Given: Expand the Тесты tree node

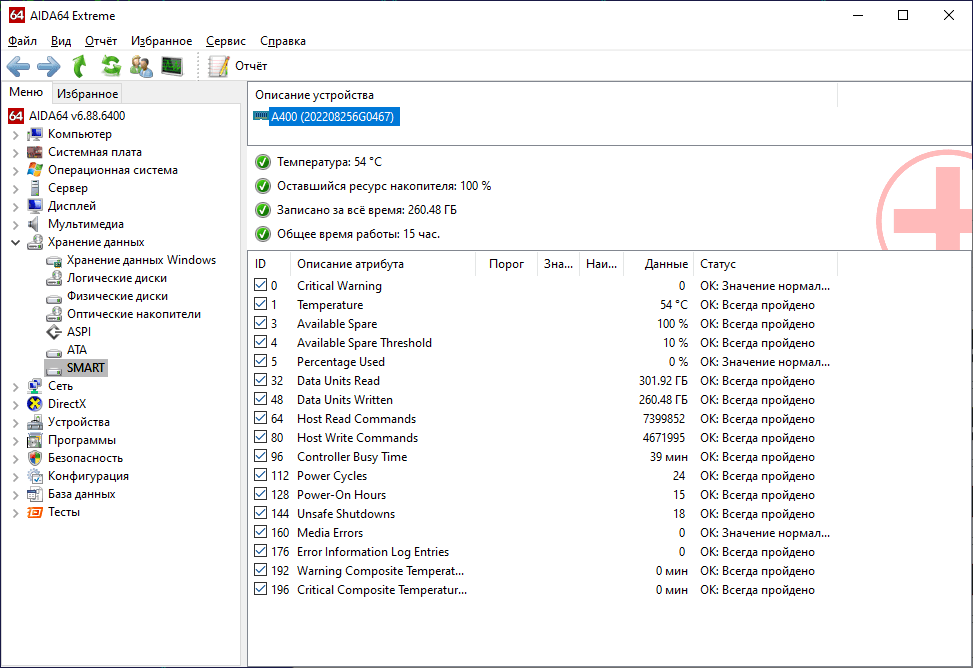Looking at the screenshot, I should 16,513.
